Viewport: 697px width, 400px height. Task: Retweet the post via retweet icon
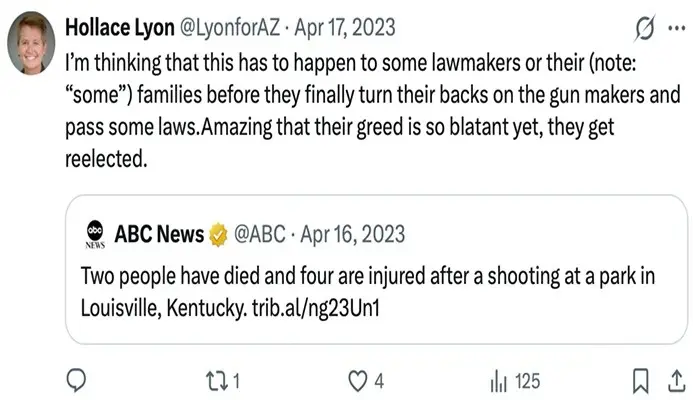tap(216, 381)
